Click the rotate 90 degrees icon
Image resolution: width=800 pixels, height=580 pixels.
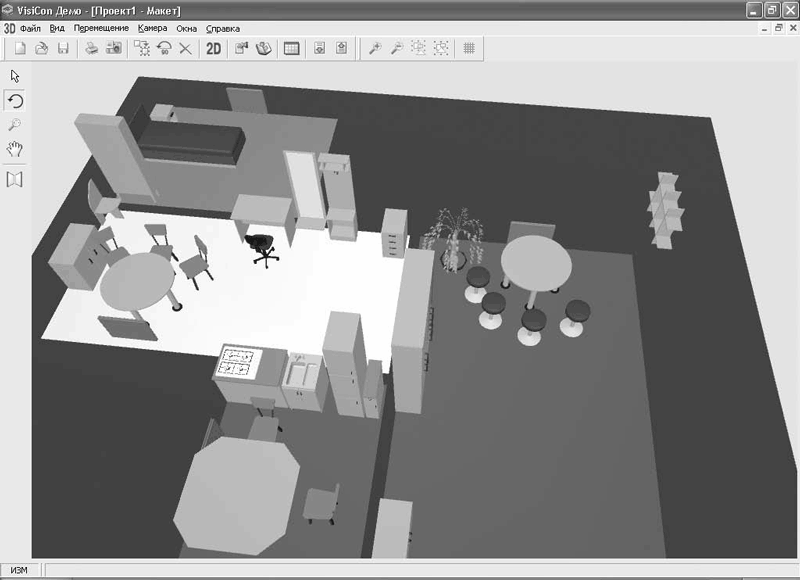[x=163, y=48]
